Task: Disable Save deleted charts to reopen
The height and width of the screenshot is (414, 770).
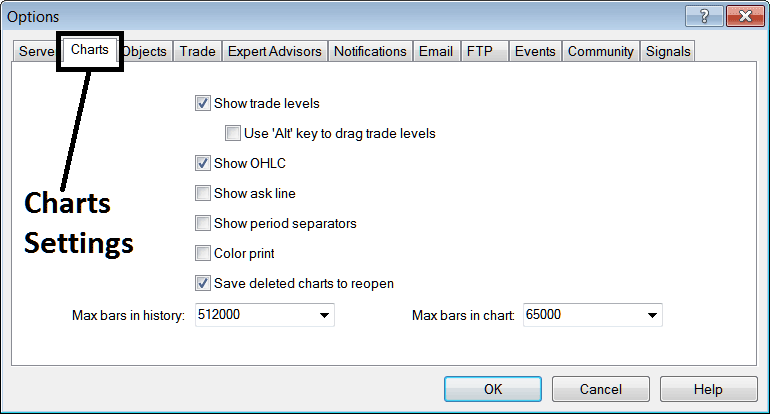Action: point(204,283)
